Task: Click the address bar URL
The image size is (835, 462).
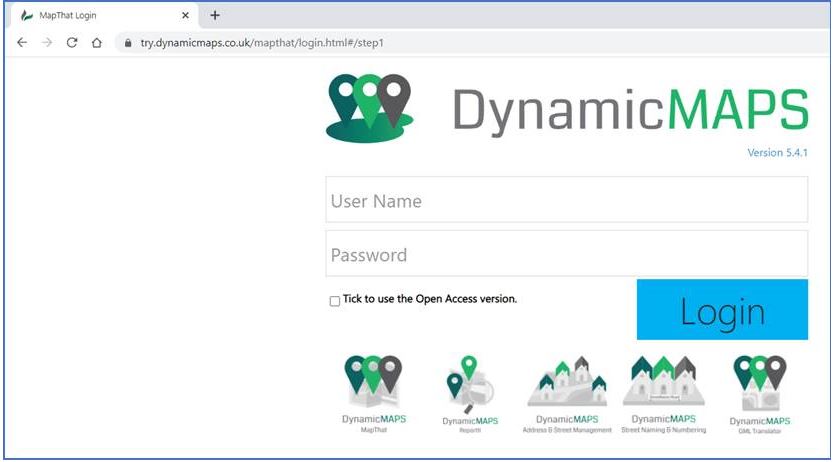Action: [262, 43]
